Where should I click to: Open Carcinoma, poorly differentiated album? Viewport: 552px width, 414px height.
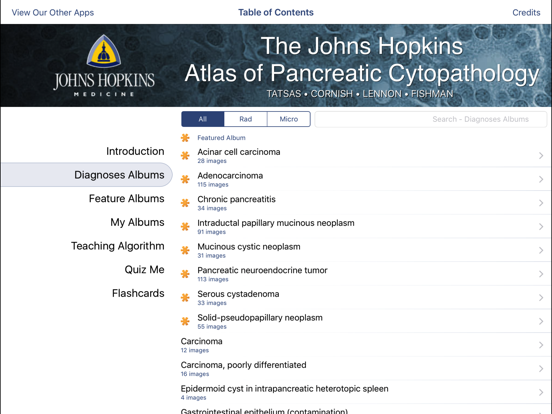[x=364, y=369]
